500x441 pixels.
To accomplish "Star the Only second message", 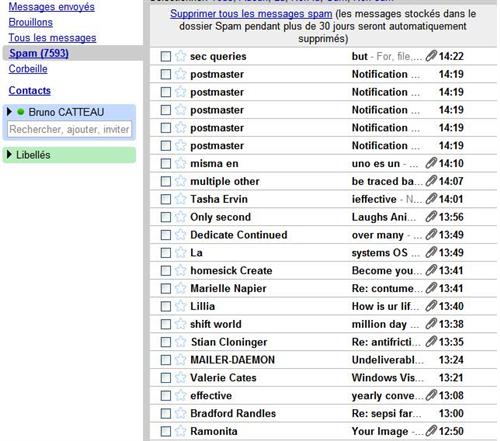I will coord(180,217).
